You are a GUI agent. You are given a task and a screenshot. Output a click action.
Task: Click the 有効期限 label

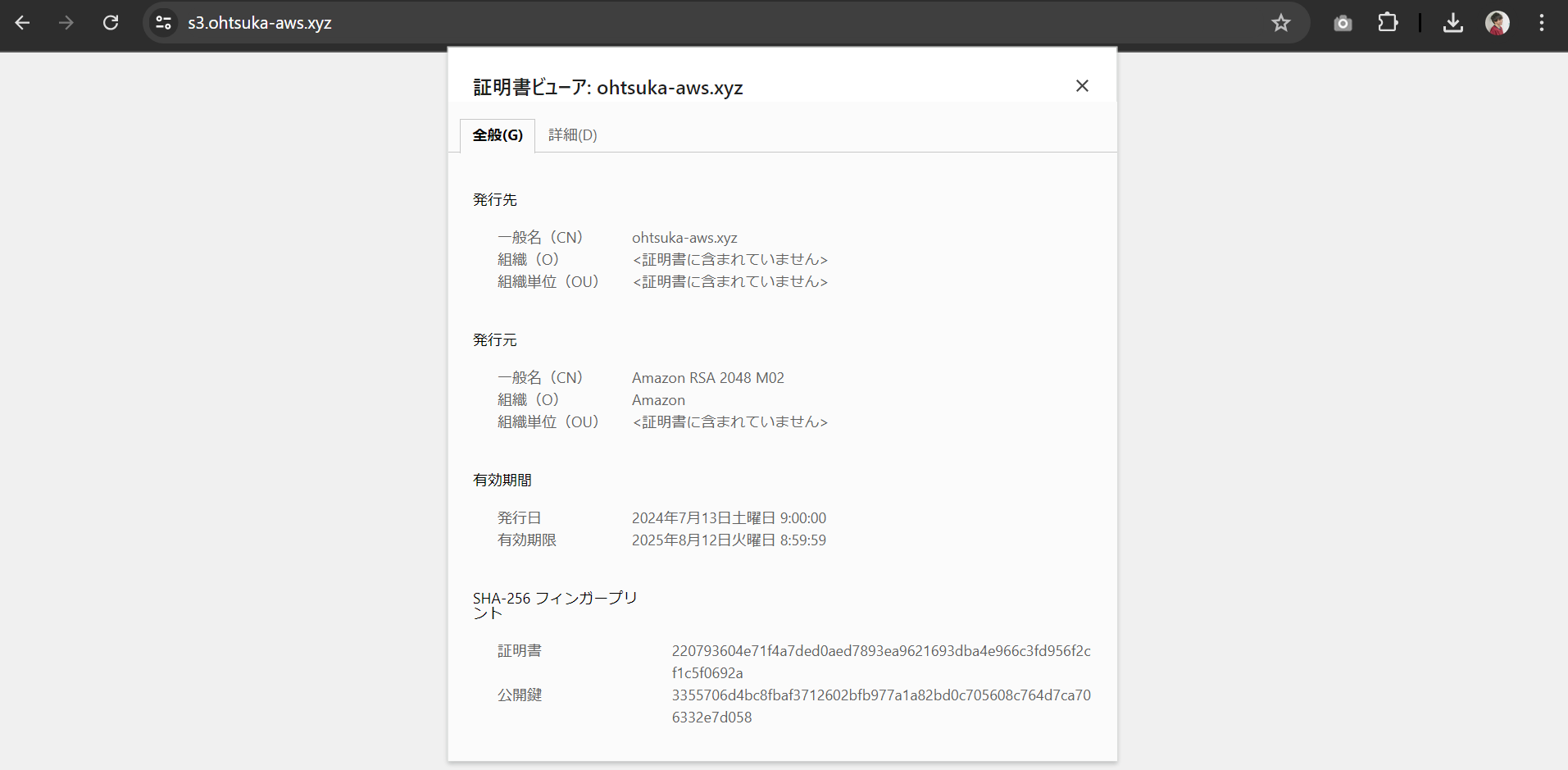tap(527, 540)
